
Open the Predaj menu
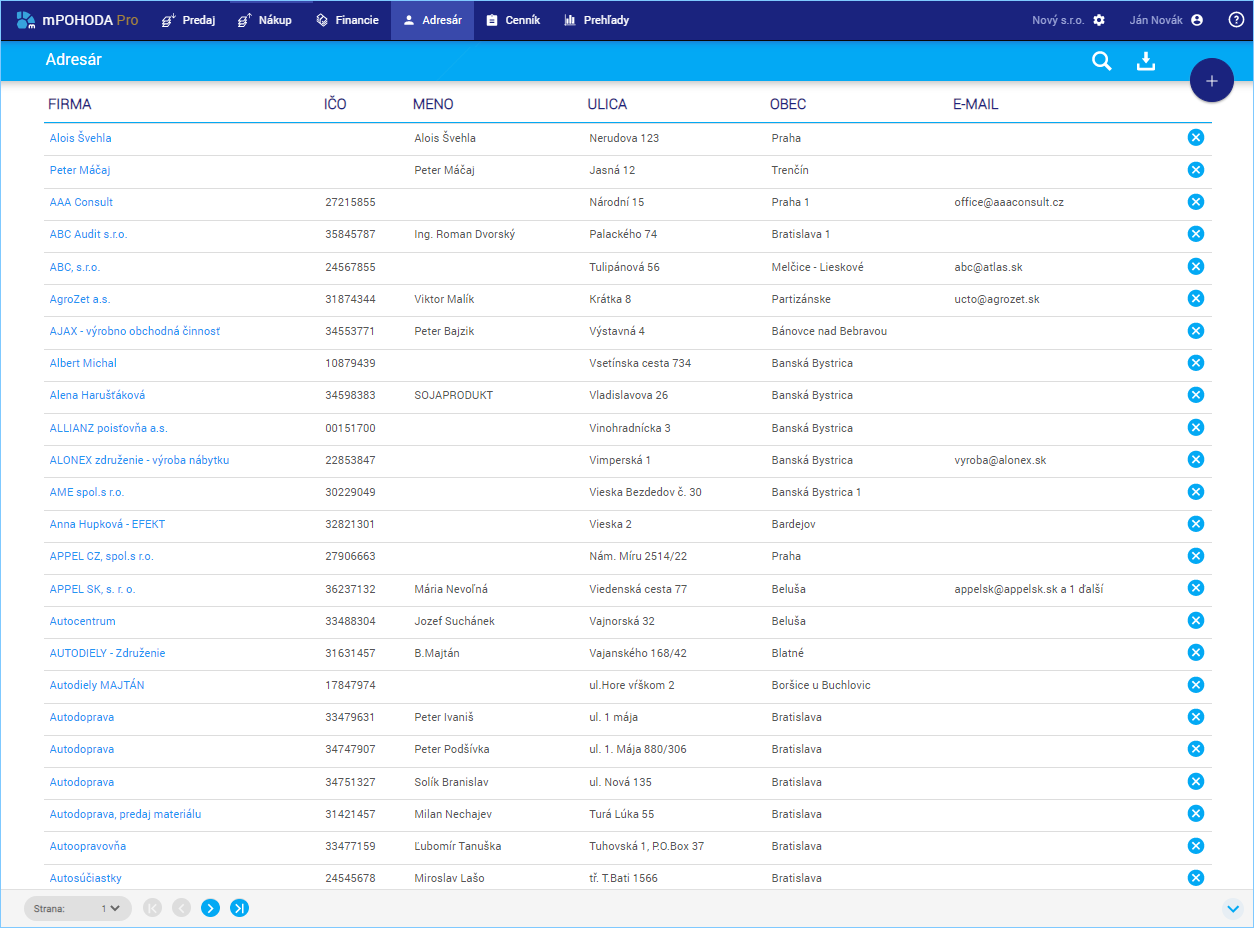coord(188,20)
